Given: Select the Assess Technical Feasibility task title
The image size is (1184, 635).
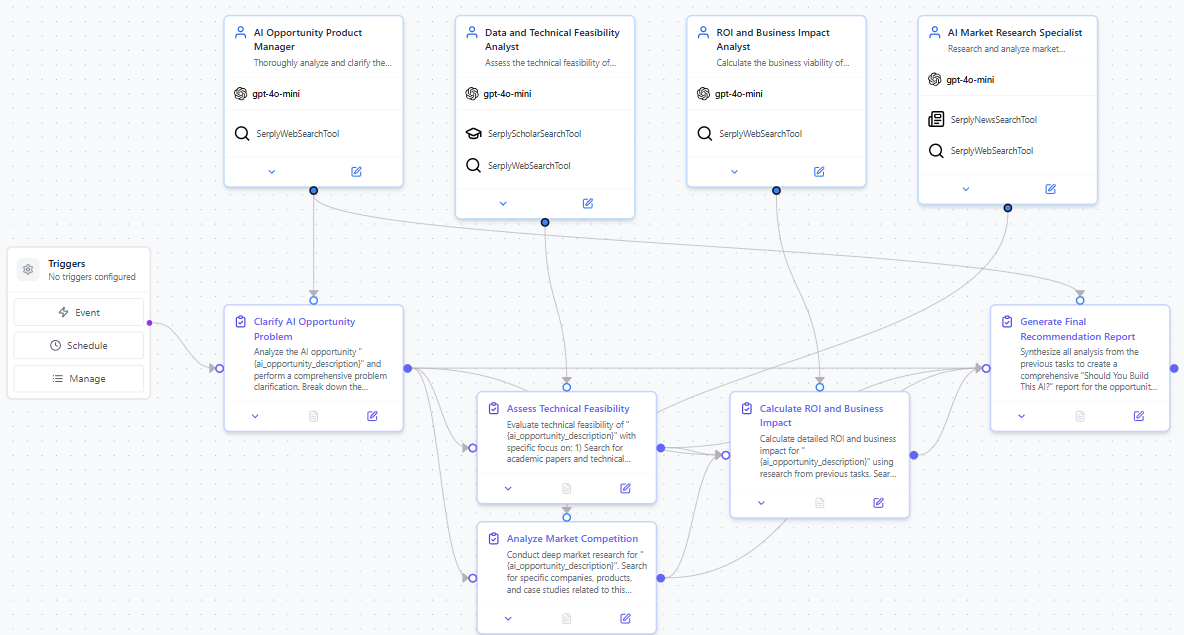Looking at the screenshot, I should tap(568, 408).
